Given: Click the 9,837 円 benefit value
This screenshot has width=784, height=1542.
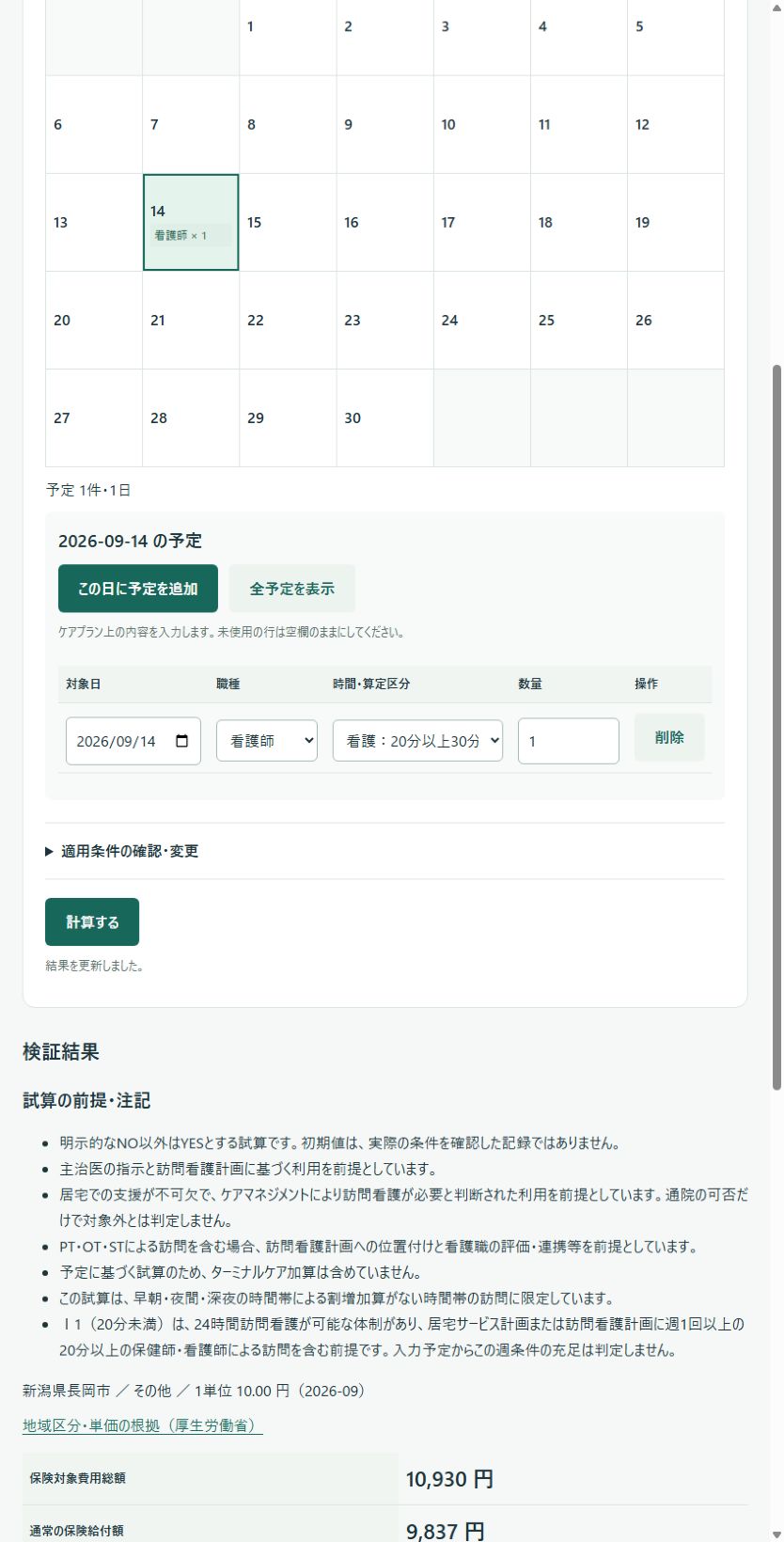Looking at the screenshot, I should click(x=446, y=1532).
